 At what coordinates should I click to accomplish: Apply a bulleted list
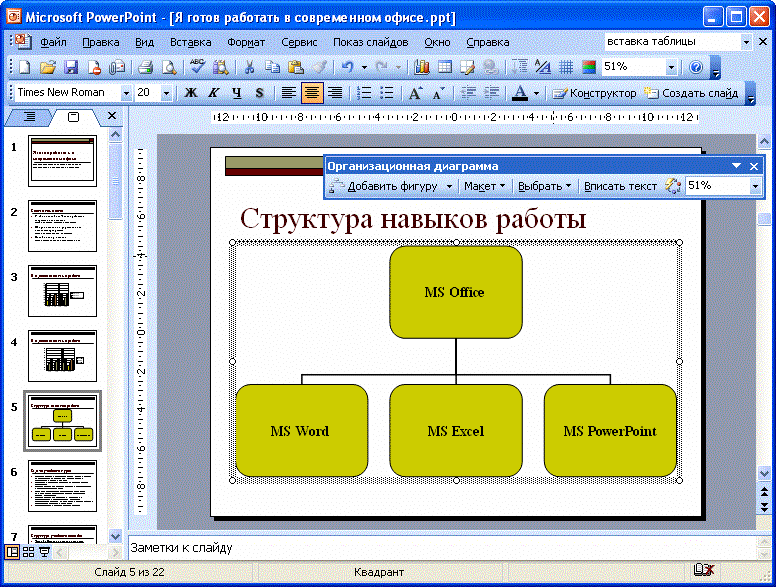[x=387, y=93]
